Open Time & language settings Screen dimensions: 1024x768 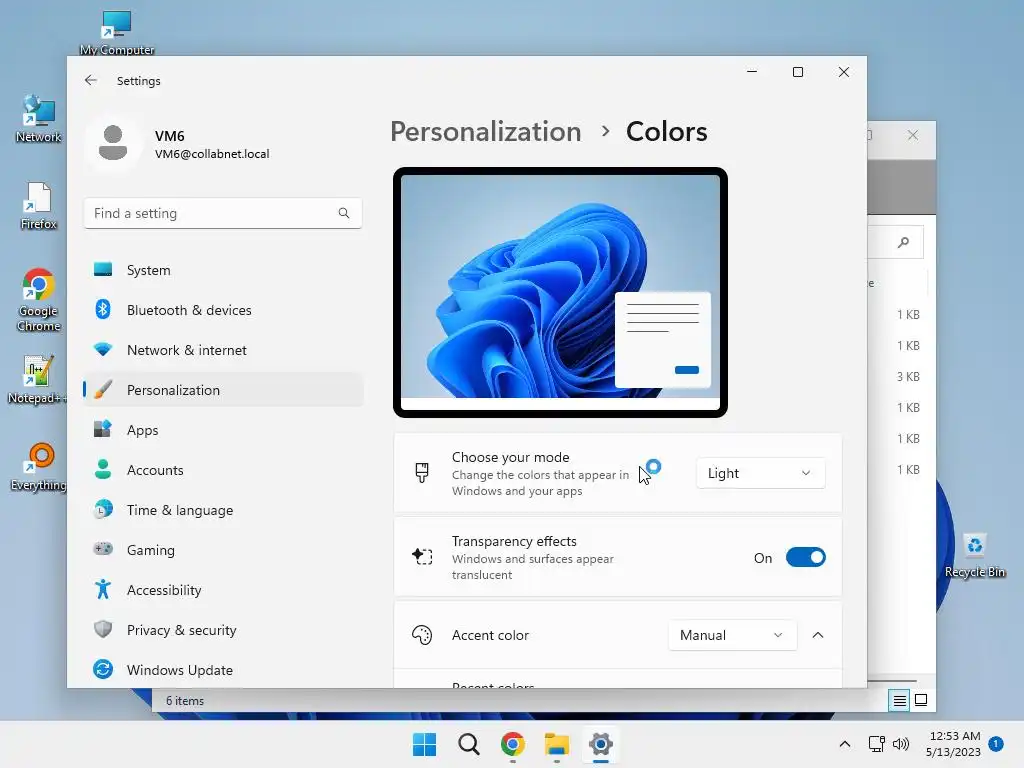point(223,510)
